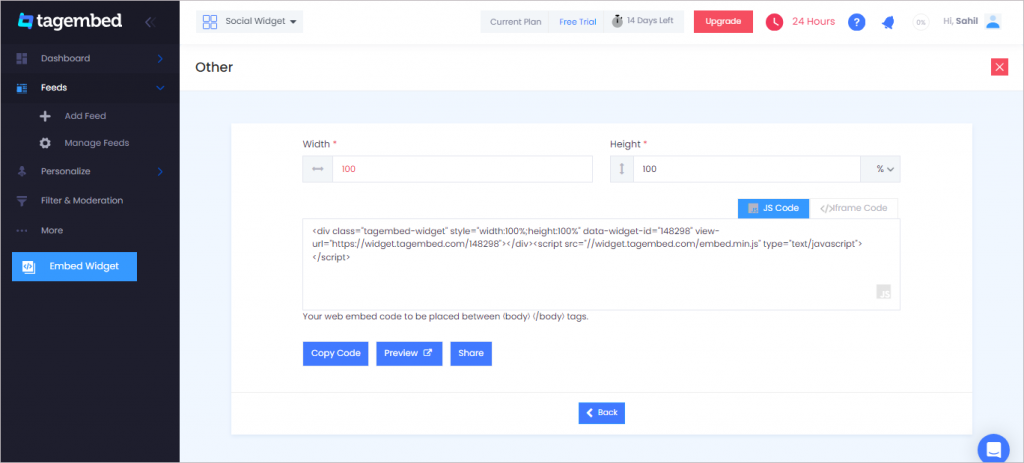
Task: Click inside the embed code text area
Action: [601, 264]
